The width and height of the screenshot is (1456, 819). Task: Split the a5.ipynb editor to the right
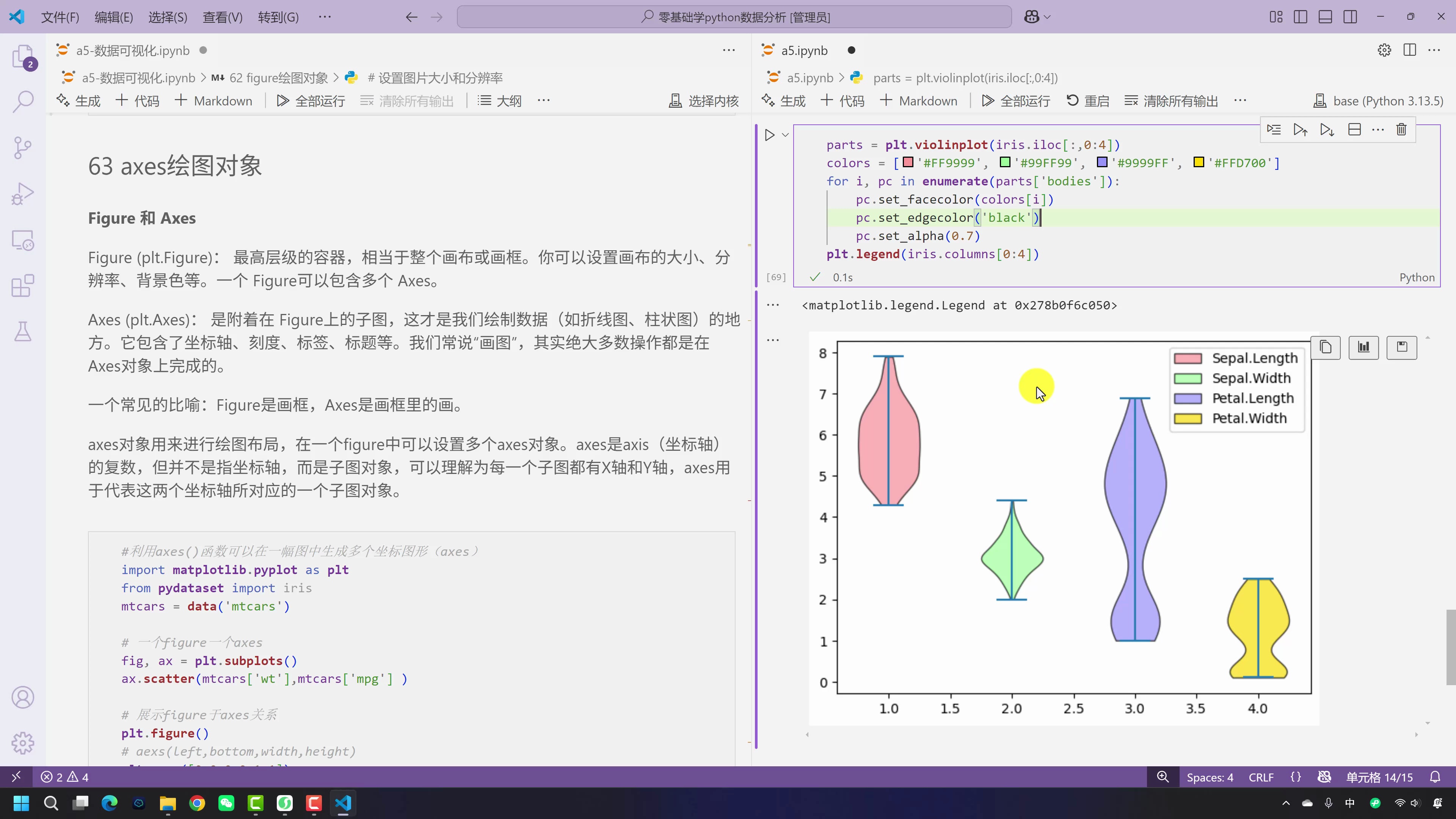click(x=1410, y=50)
